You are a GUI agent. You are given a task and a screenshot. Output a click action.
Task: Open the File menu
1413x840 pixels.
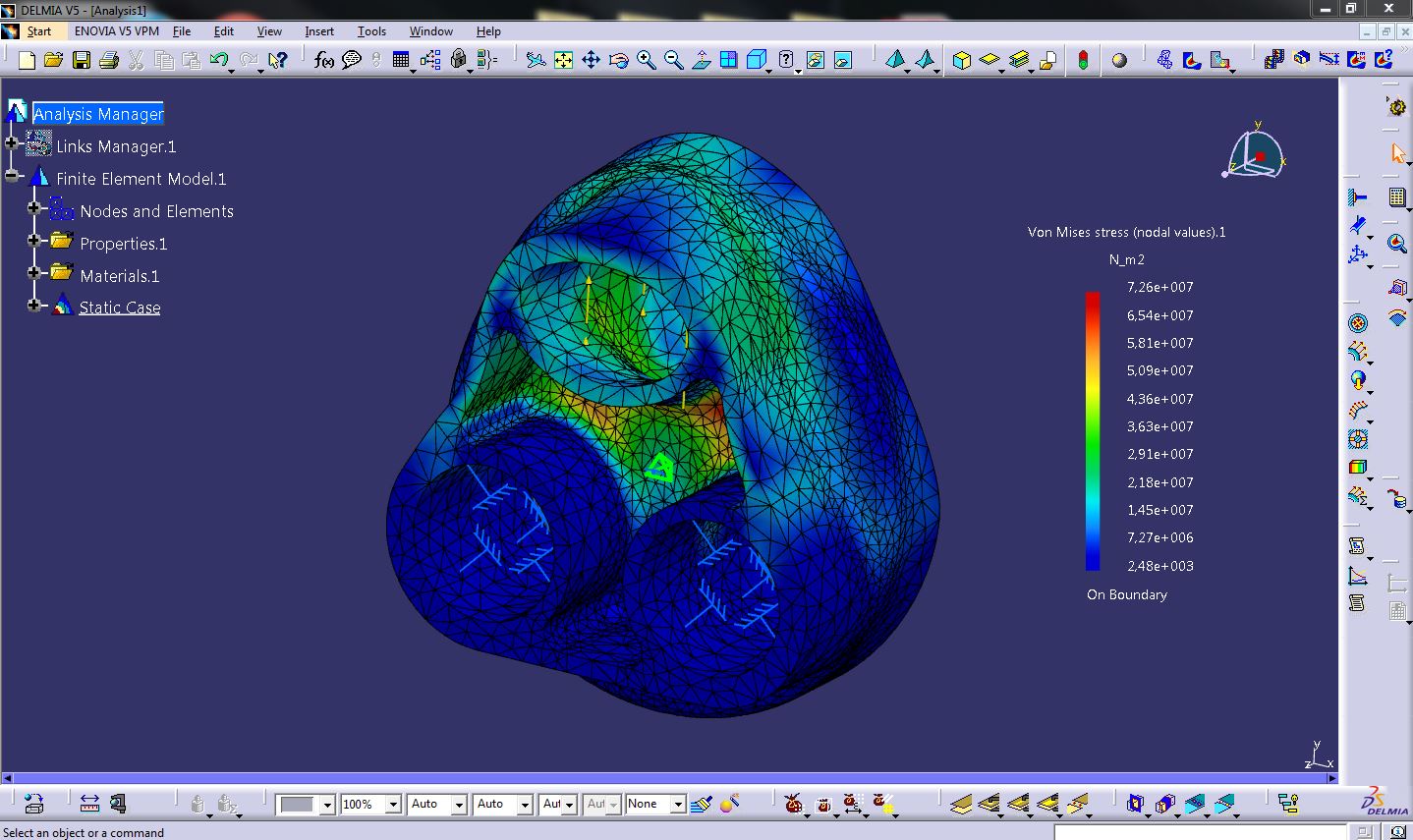[182, 31]
